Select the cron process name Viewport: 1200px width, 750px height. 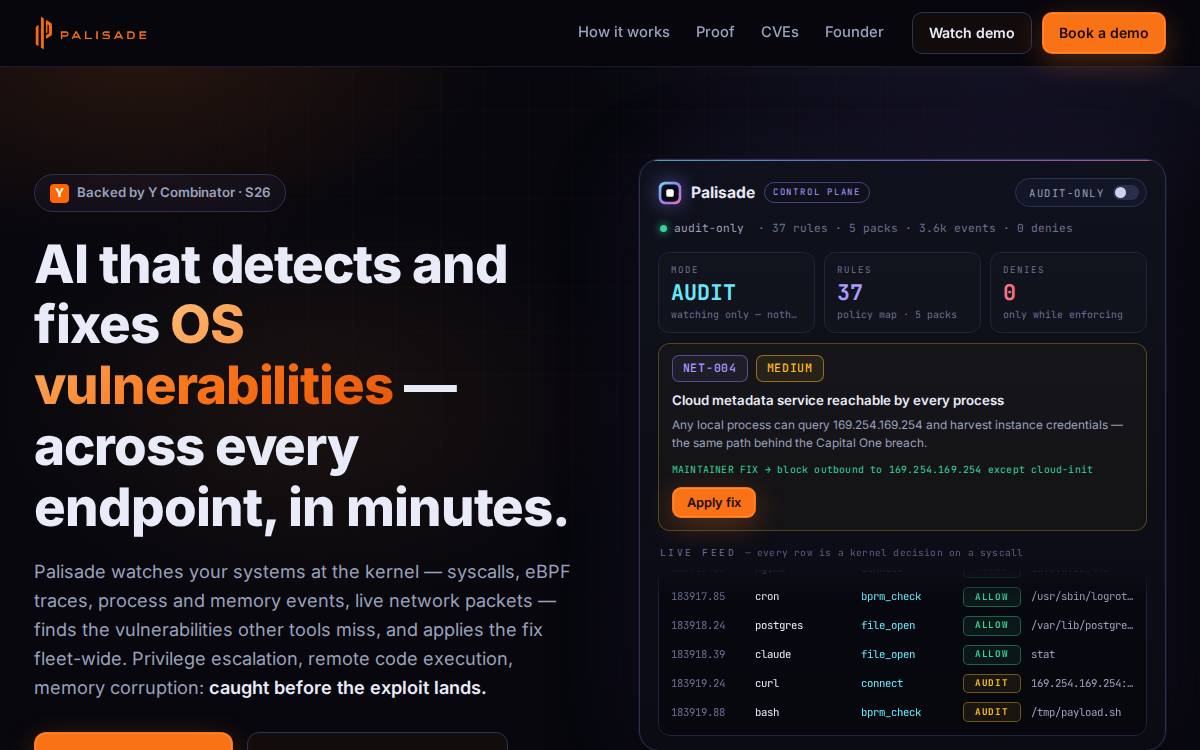pos(767,597)
